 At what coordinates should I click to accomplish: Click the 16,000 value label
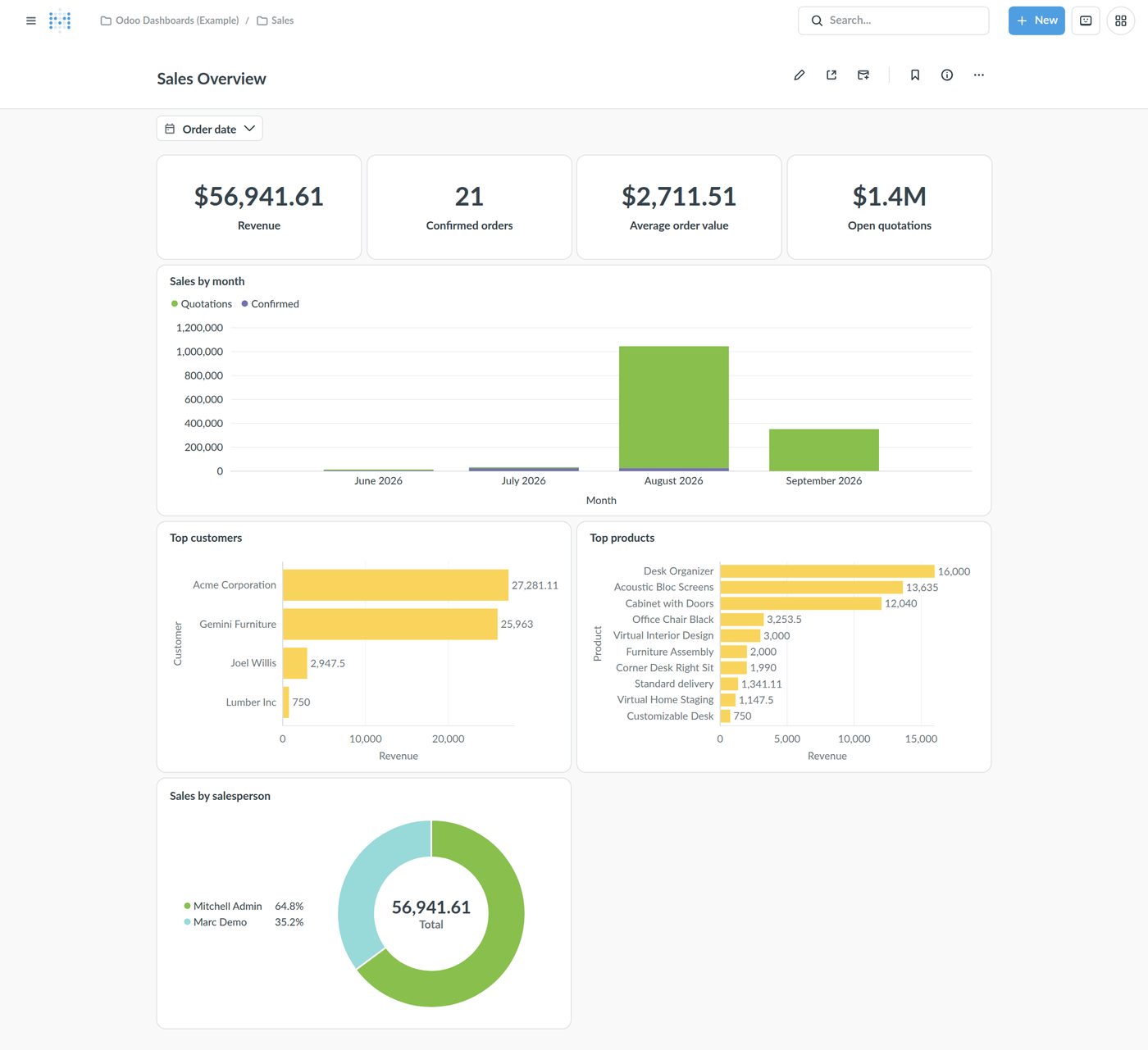tap(954, 571)
